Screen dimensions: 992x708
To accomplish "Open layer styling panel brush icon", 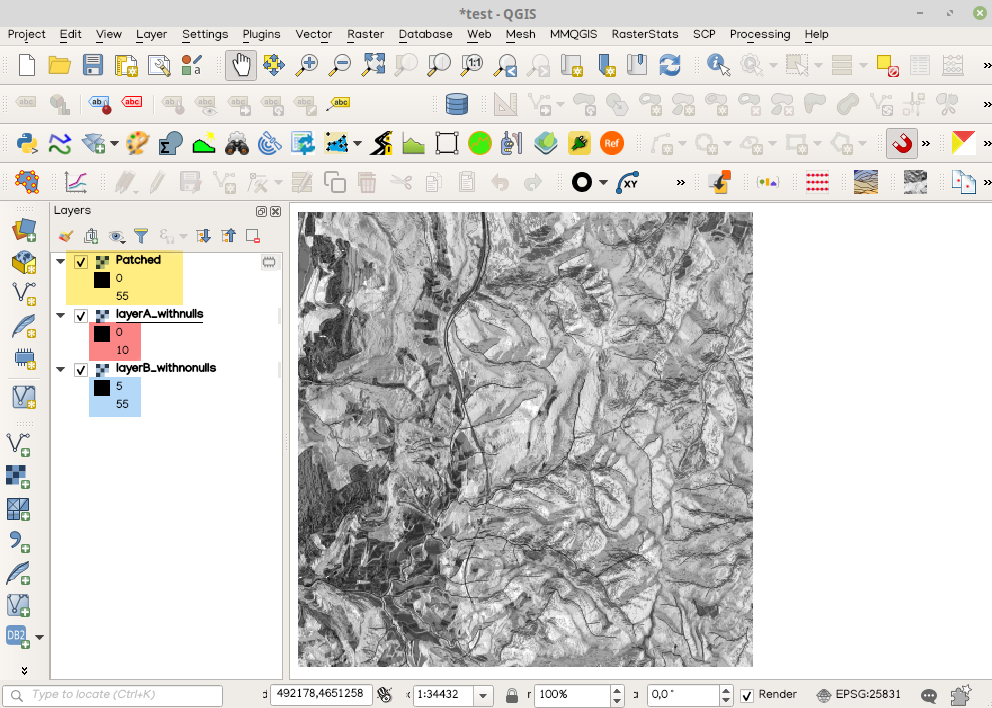I will (66, 236).
